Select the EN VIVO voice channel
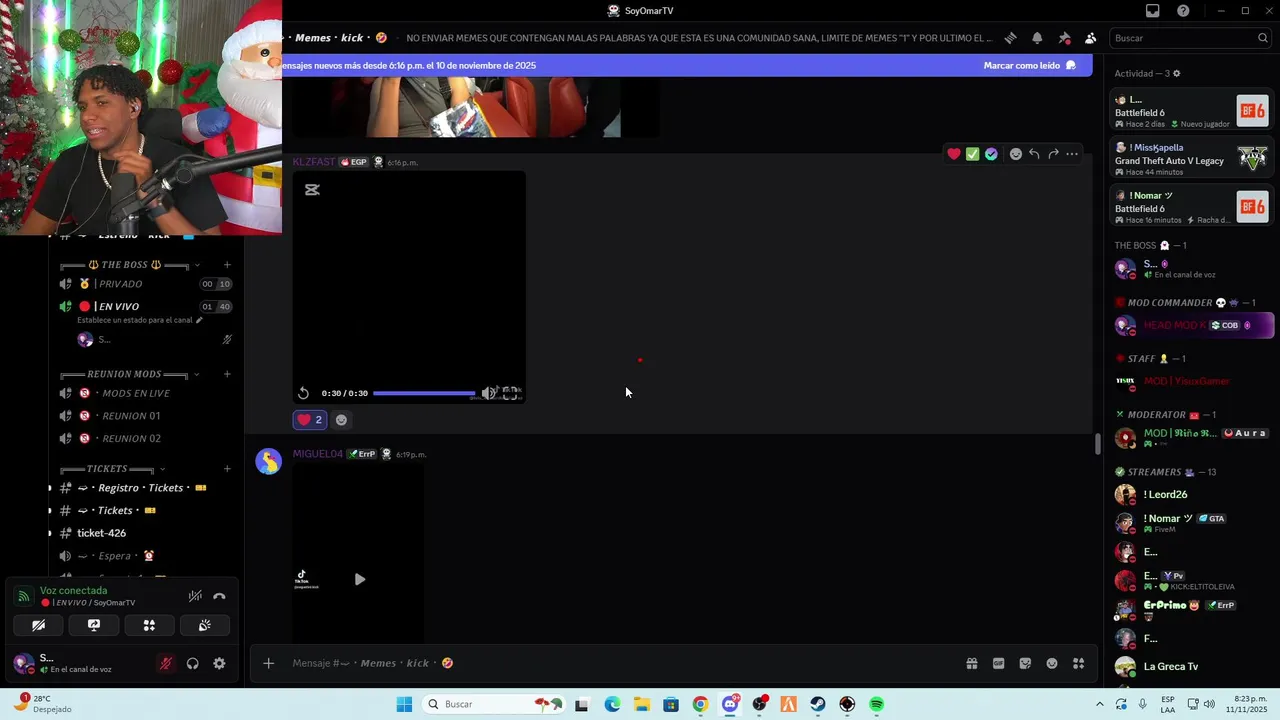Image resolution: width=1280 pixels, height=720 pixels. click(145, 306)
